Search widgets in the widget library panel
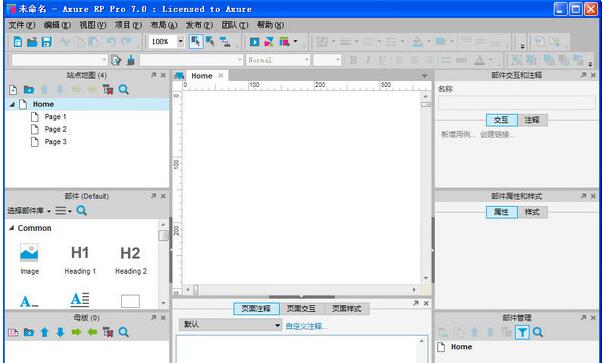This screenshot has height=363, width=606. (82, 210)
